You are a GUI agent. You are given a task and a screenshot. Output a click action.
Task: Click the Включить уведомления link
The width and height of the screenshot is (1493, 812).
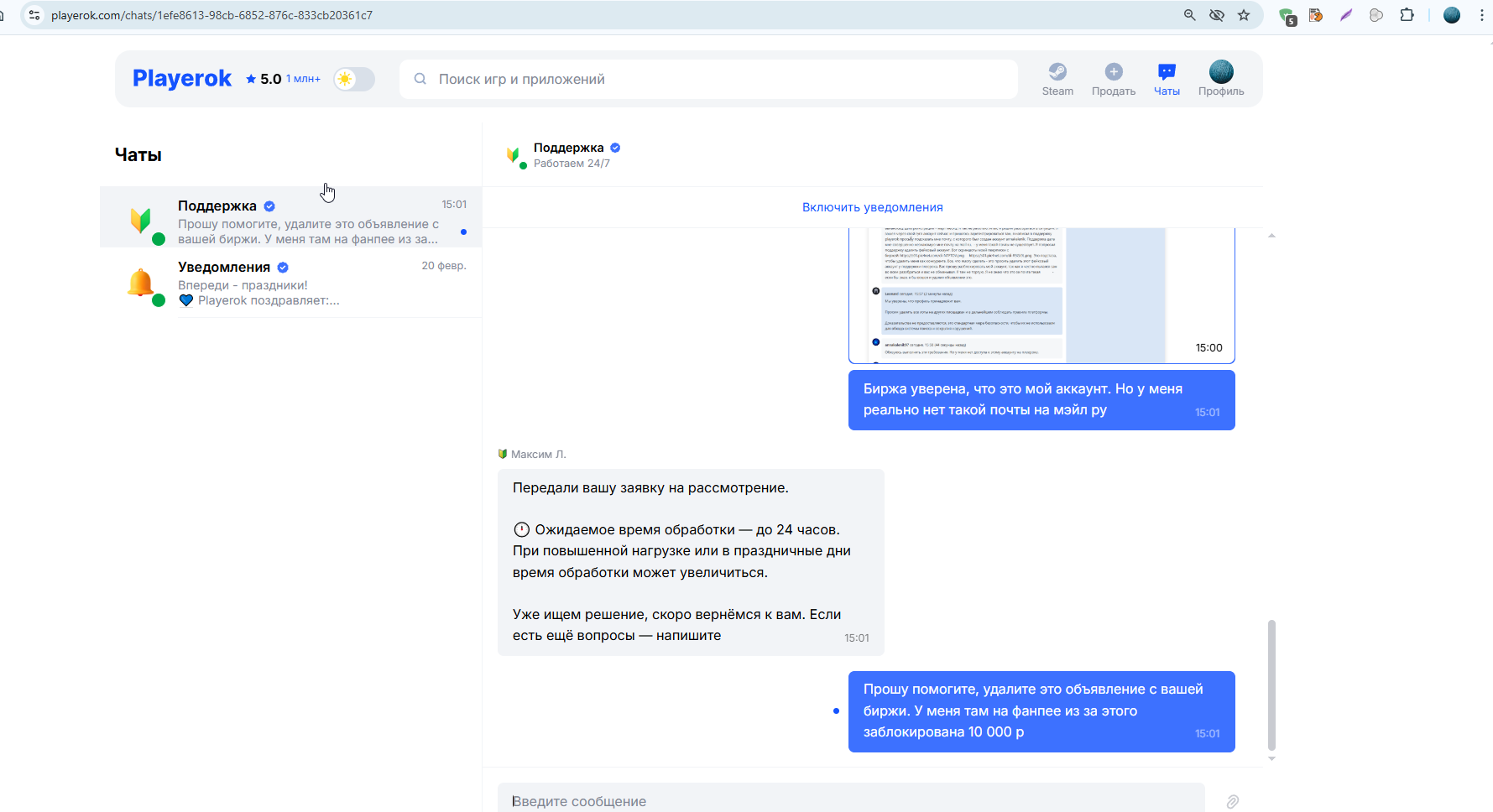pos(873,207)
